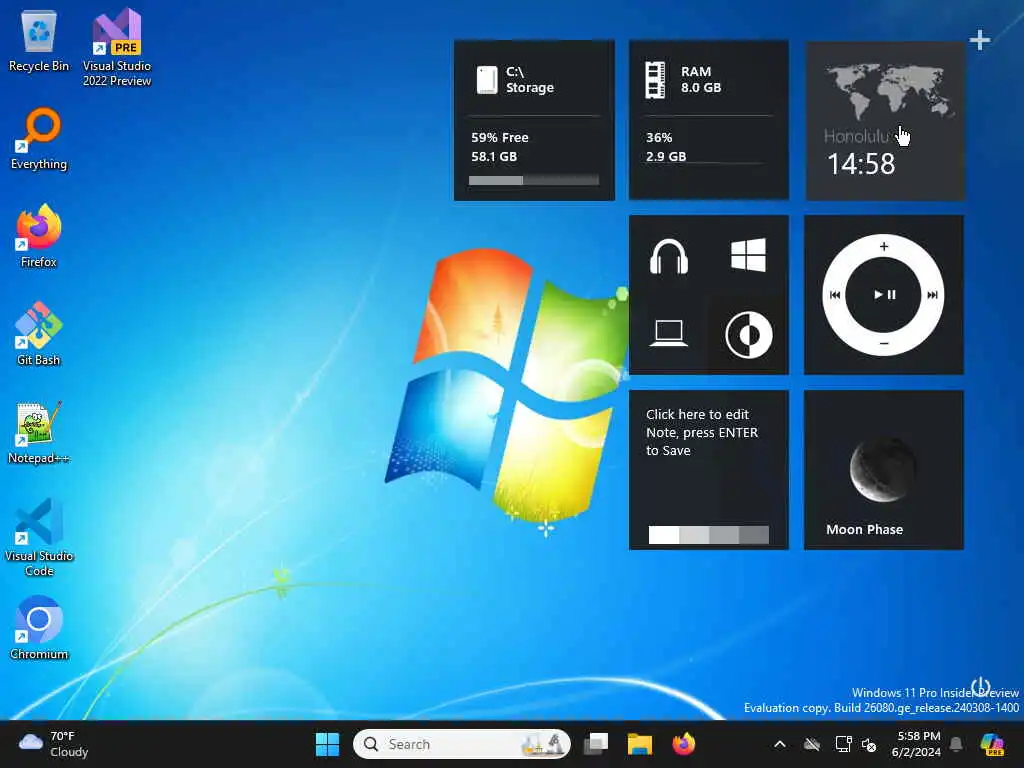
Task: Open the notifications bell icon
Action: point(955,744)
